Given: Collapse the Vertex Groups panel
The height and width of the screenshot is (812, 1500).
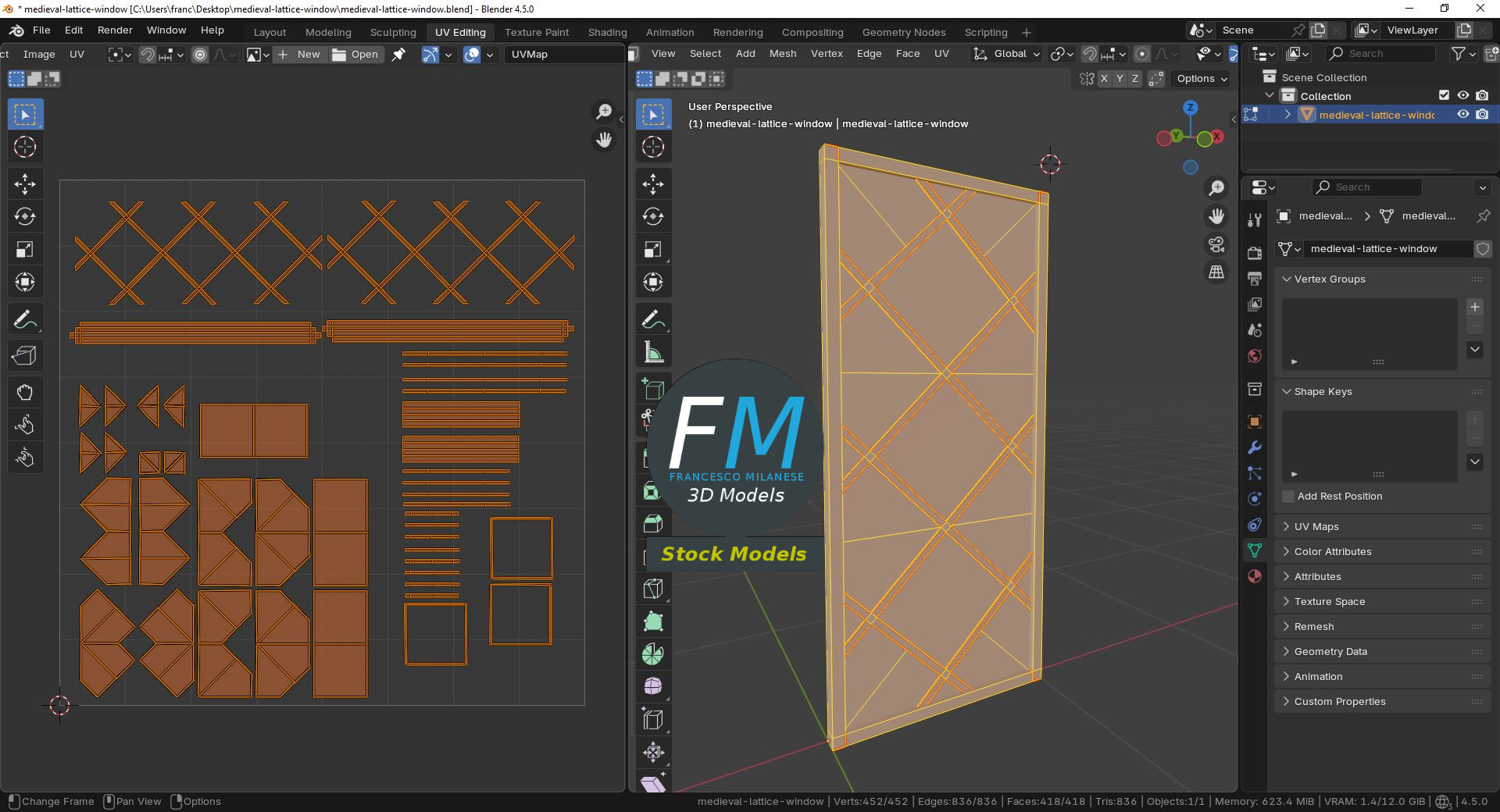Looking at the screenshot, I should point(1329,280).
